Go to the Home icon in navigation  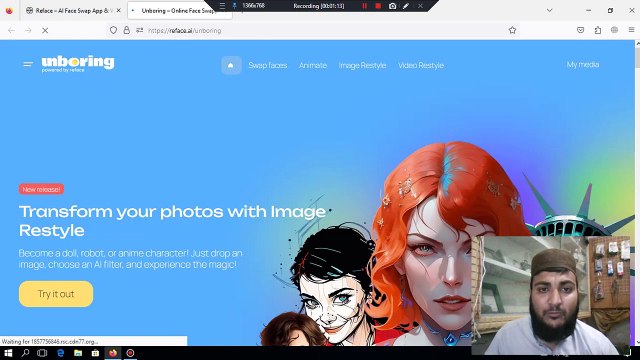(x=231, y=65)
